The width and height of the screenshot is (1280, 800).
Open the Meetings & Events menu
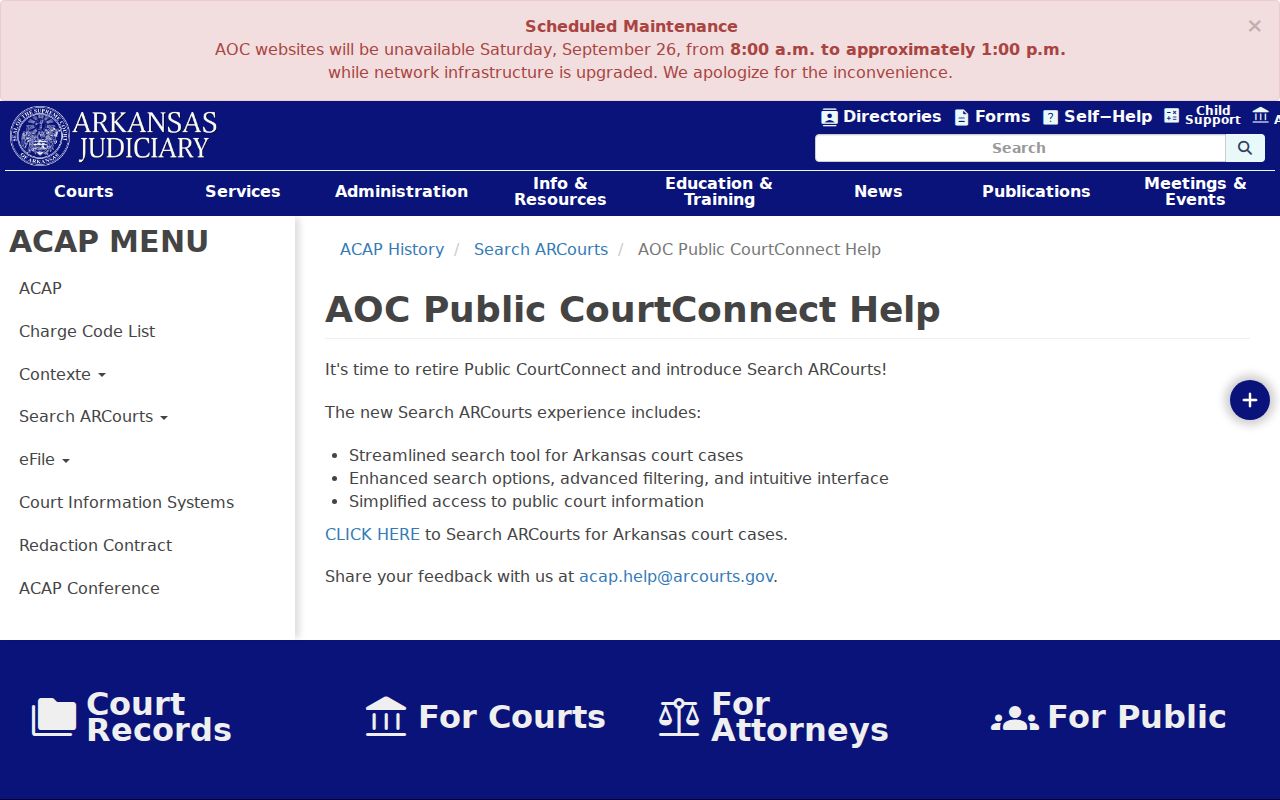click(1195, 191)
